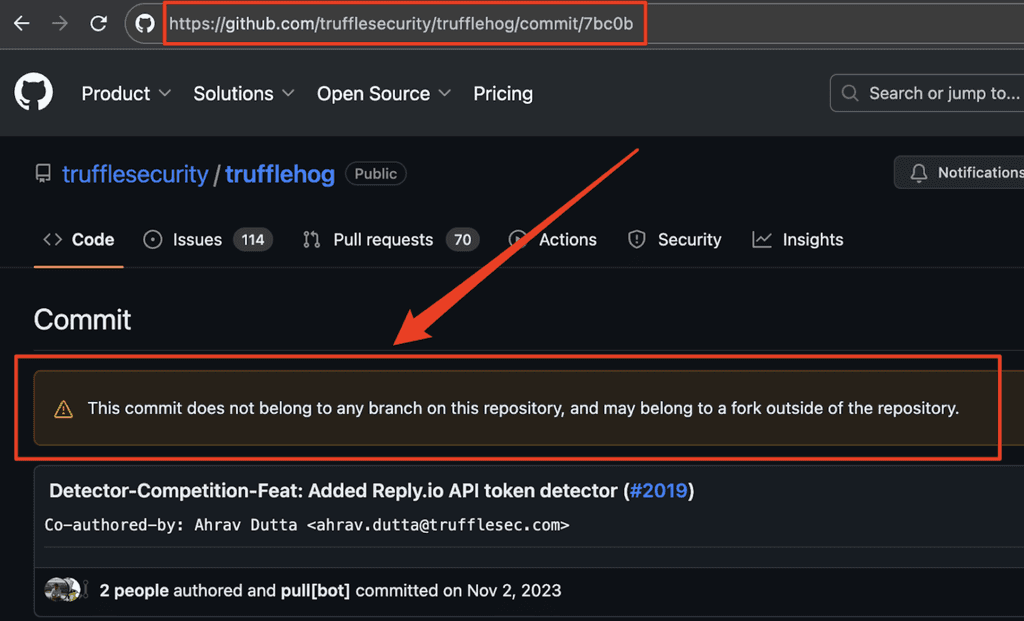Open the trufflehog repository link
This screenshot has height=621, width=1024.
(279, 173)
